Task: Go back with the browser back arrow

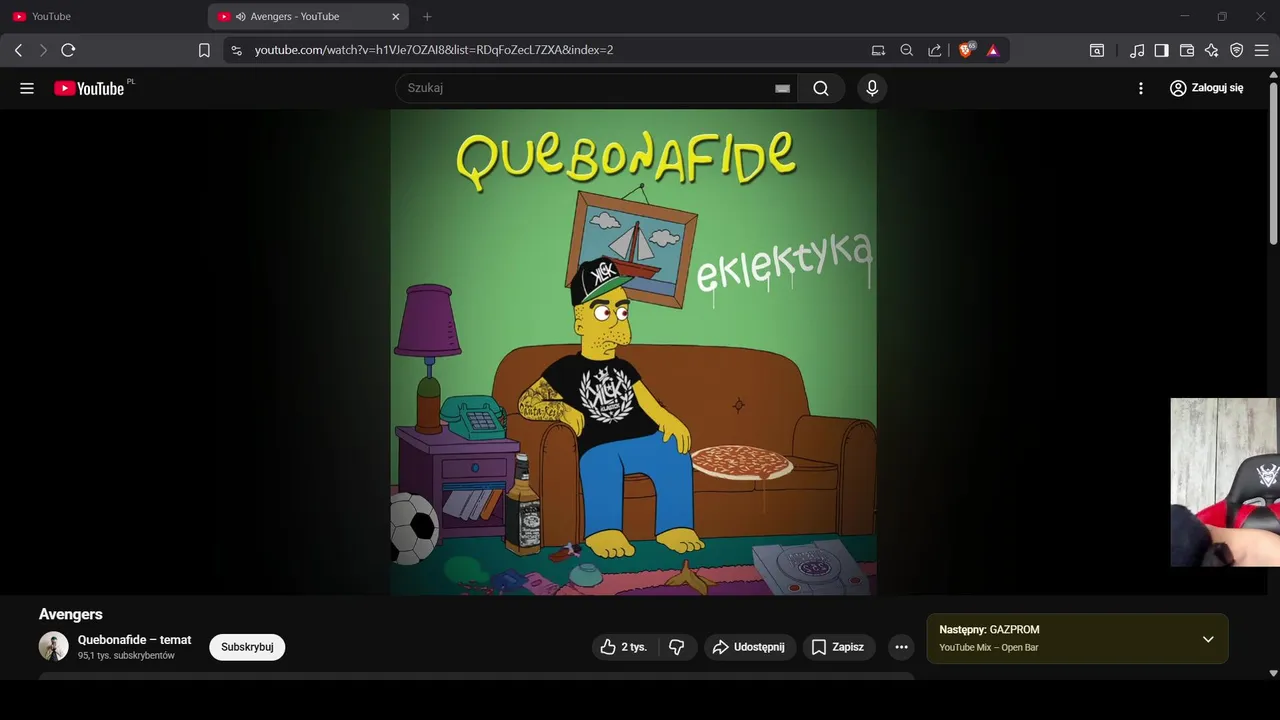Action: pyautogui.click(x=18, y=50)
